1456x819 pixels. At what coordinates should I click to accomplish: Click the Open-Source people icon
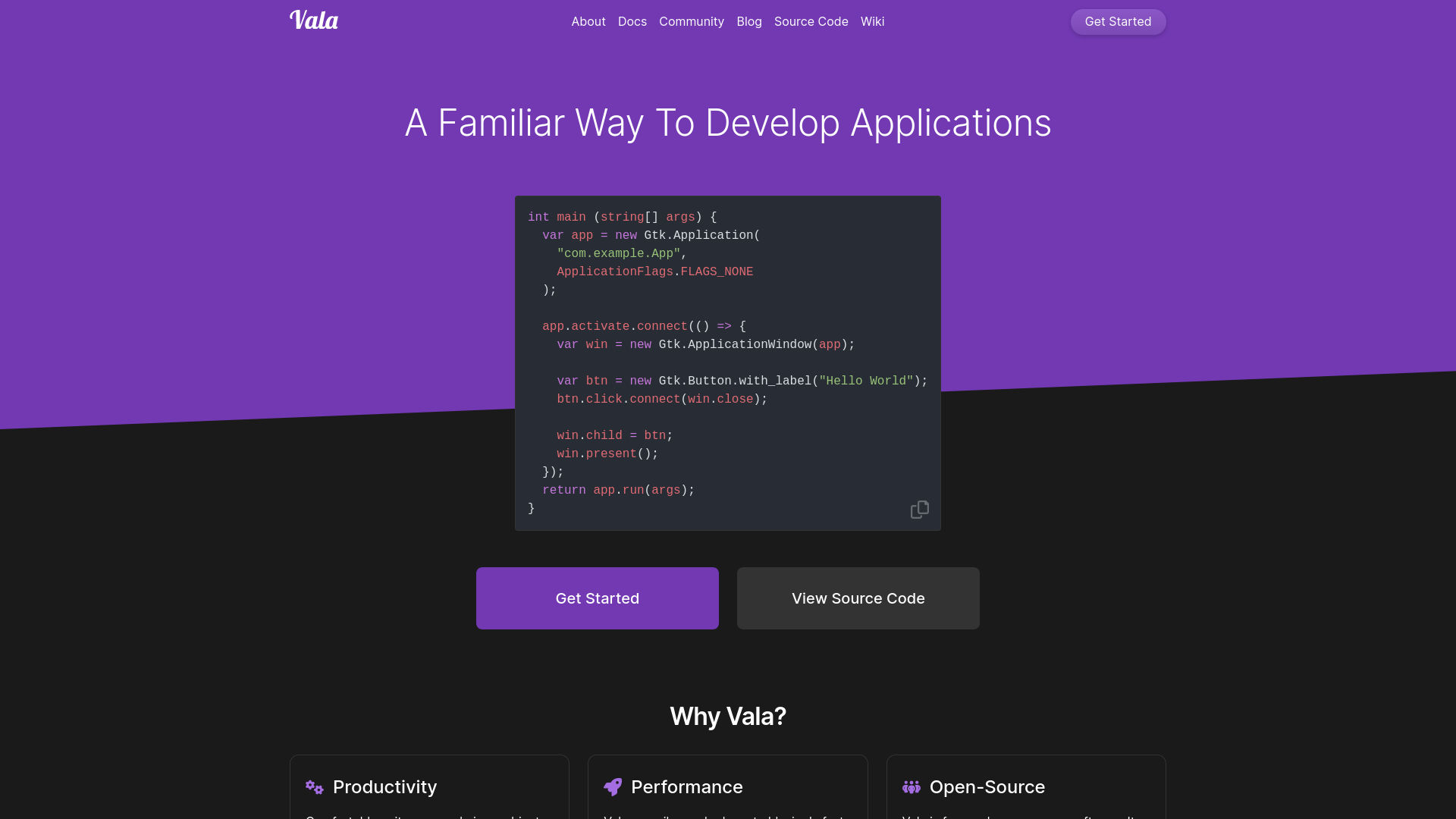tap(912, 787)
